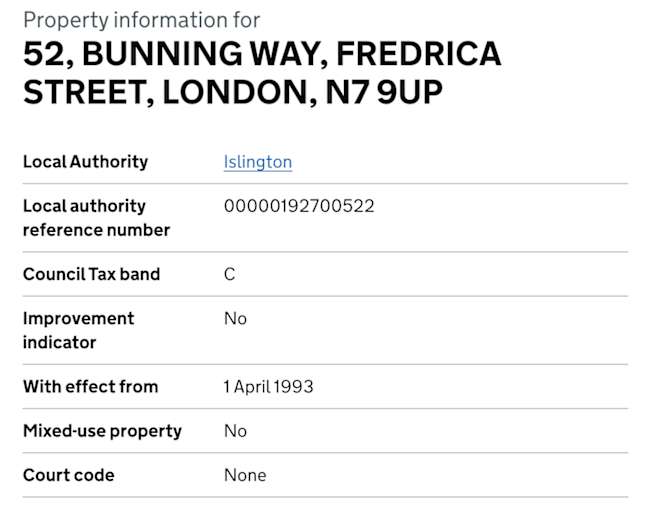Click the FREDRICA text in heading

pos(419,54)
